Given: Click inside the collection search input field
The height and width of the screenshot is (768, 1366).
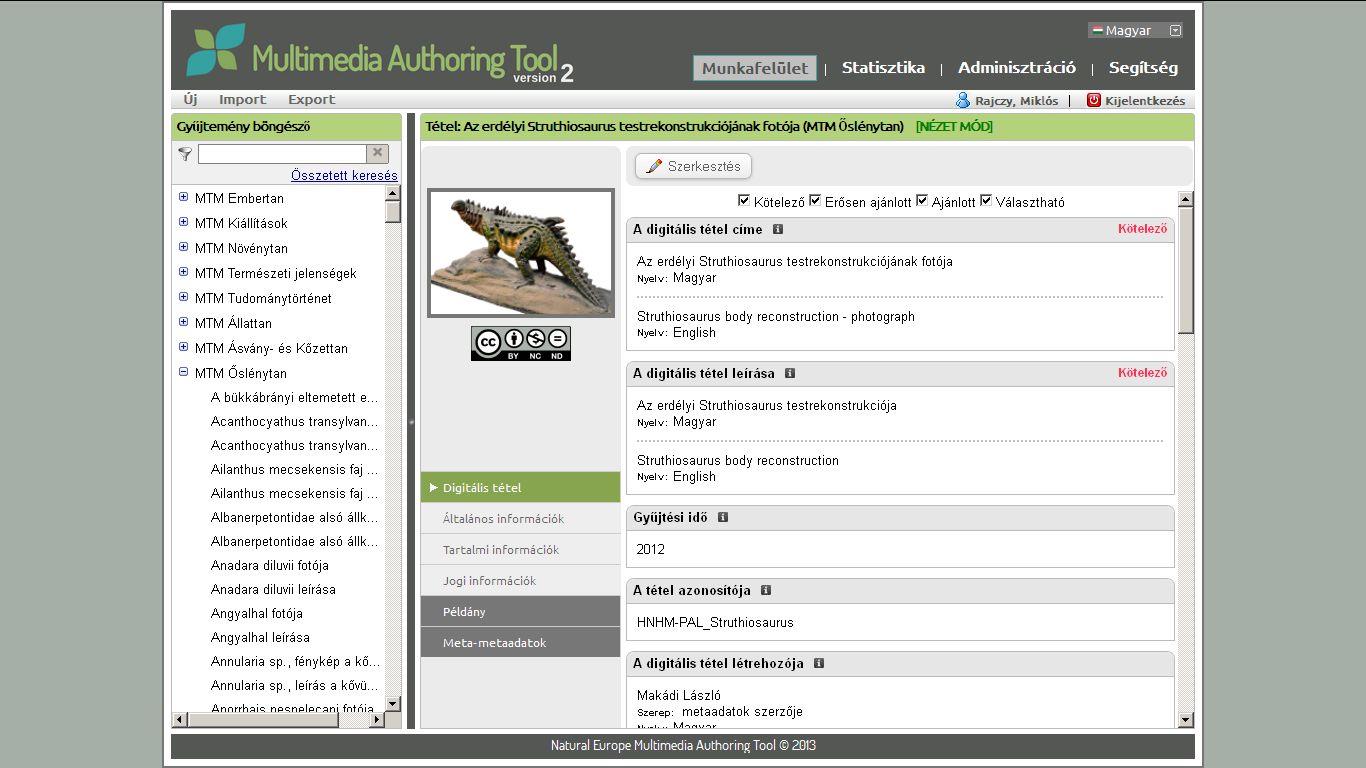Looking at the screenshot, I should (x=282, y=153).
